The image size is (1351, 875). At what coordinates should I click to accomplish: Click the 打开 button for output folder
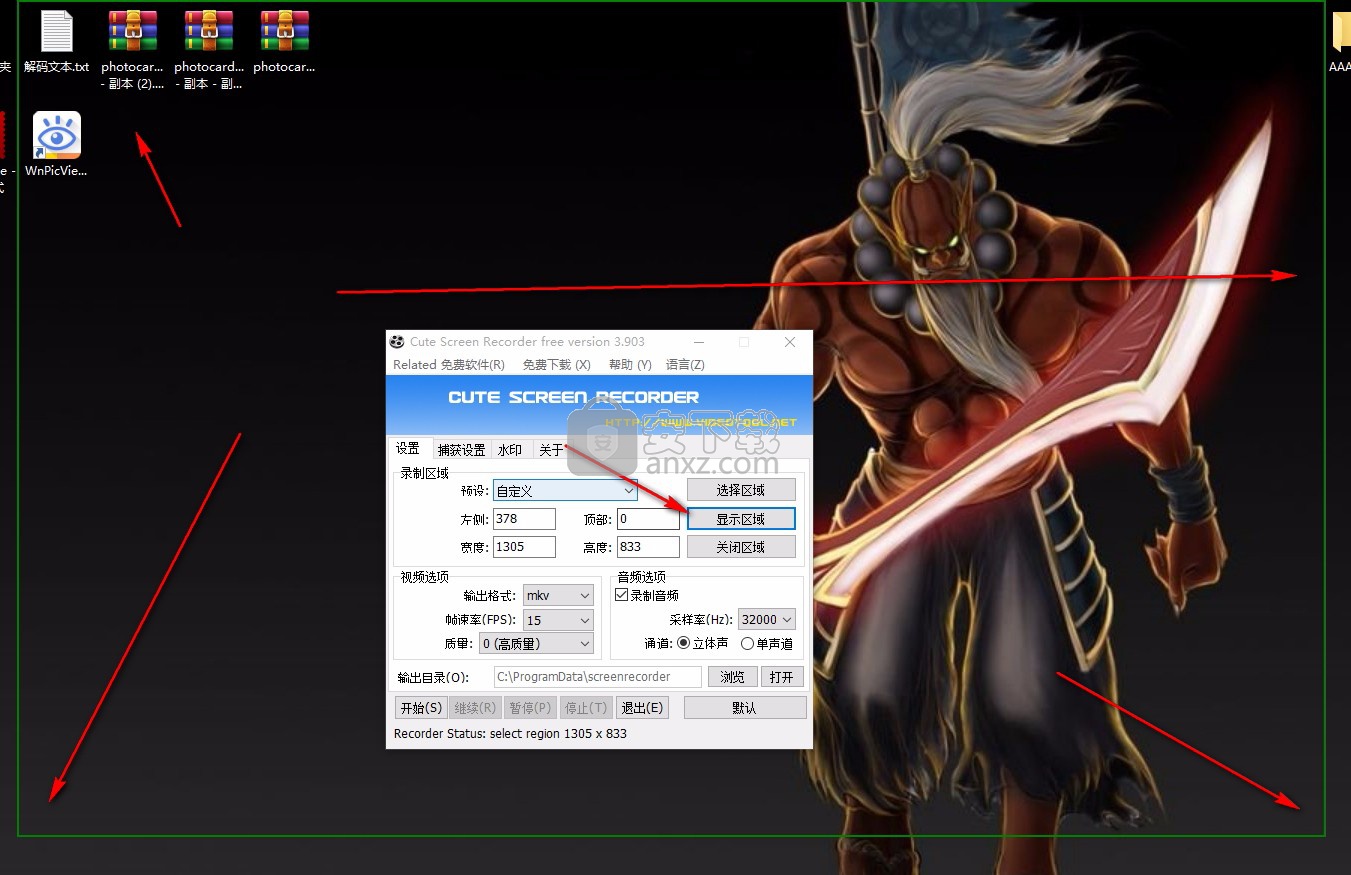pyautogui.click(x=782, y=677)
